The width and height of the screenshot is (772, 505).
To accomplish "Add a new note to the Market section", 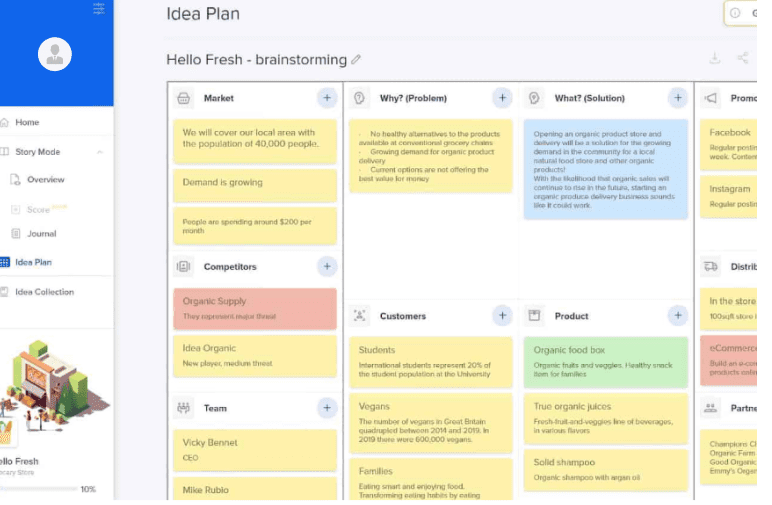I will pyautogui.click(x=326, y=98).
